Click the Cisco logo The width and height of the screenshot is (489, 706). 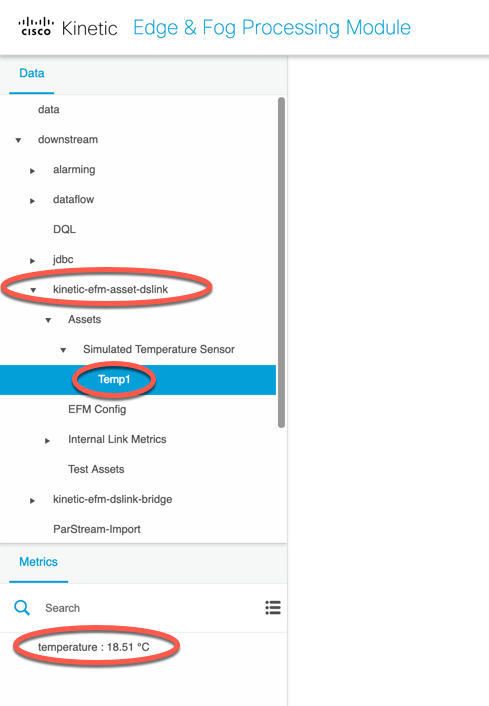click(x=36, y=27)
